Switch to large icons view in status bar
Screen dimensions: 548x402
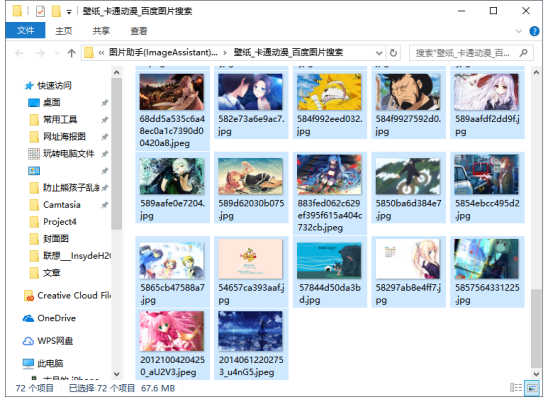coord(532,388)
